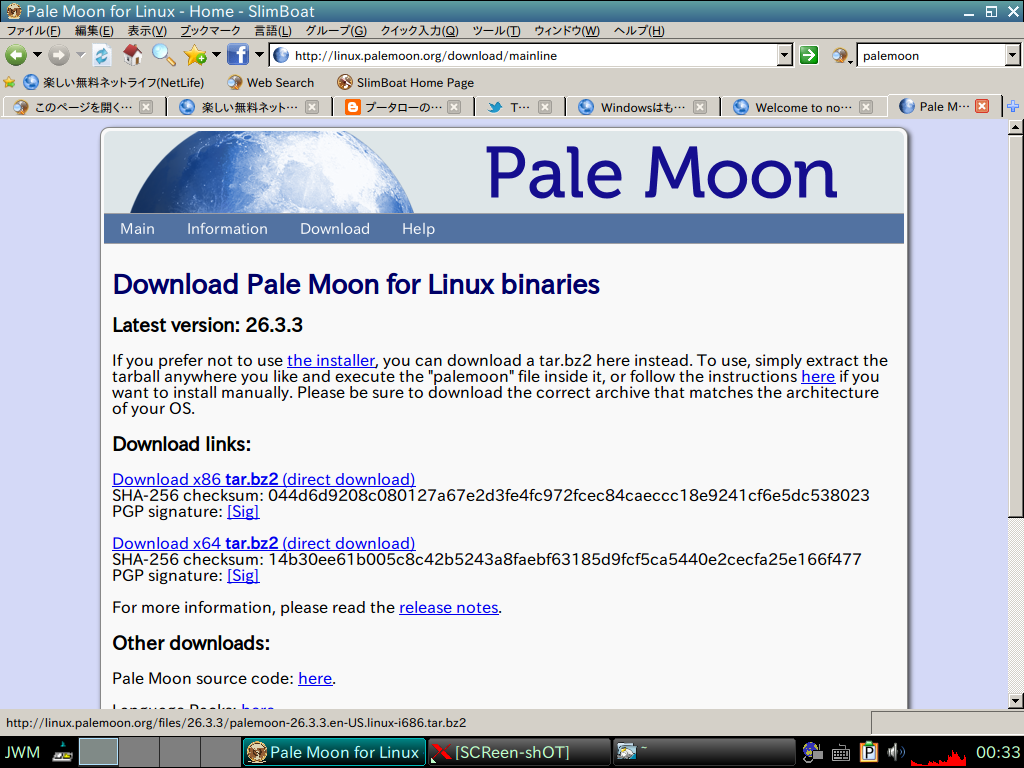Open the Web Search bookmark

coord(270,82)
